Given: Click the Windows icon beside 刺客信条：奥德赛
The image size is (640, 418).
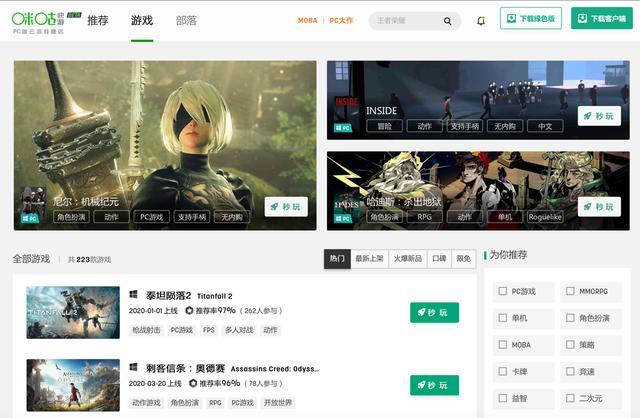Looking at the screenshot, I should point(133,367).
